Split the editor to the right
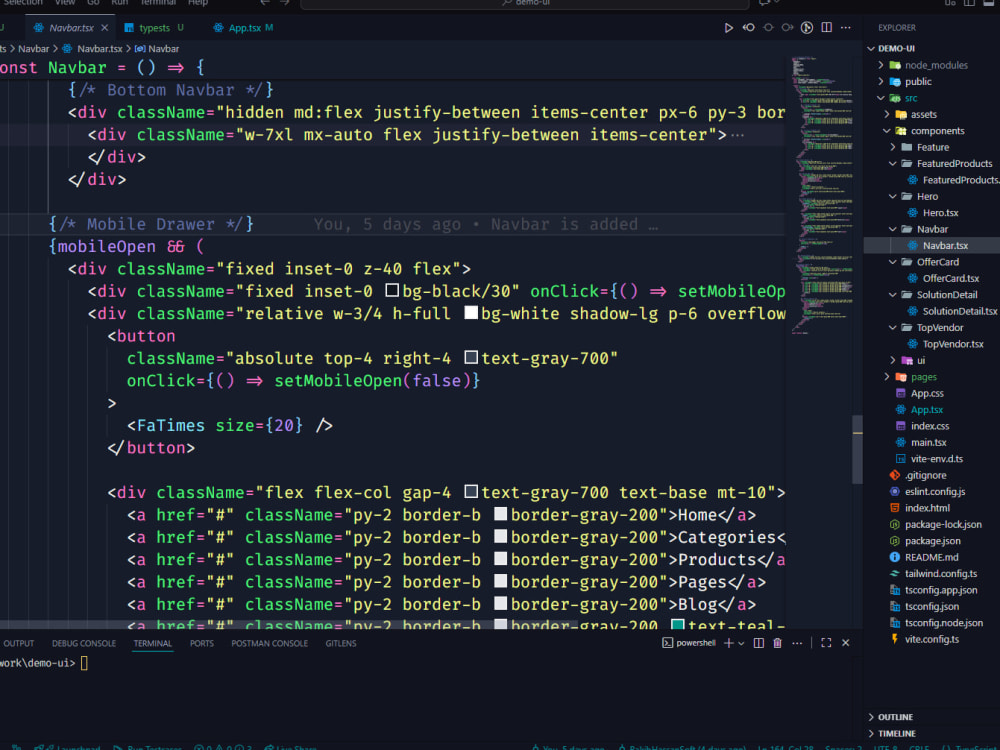Viewport: 1000px width, 750px height. click(x=827, y=27)
